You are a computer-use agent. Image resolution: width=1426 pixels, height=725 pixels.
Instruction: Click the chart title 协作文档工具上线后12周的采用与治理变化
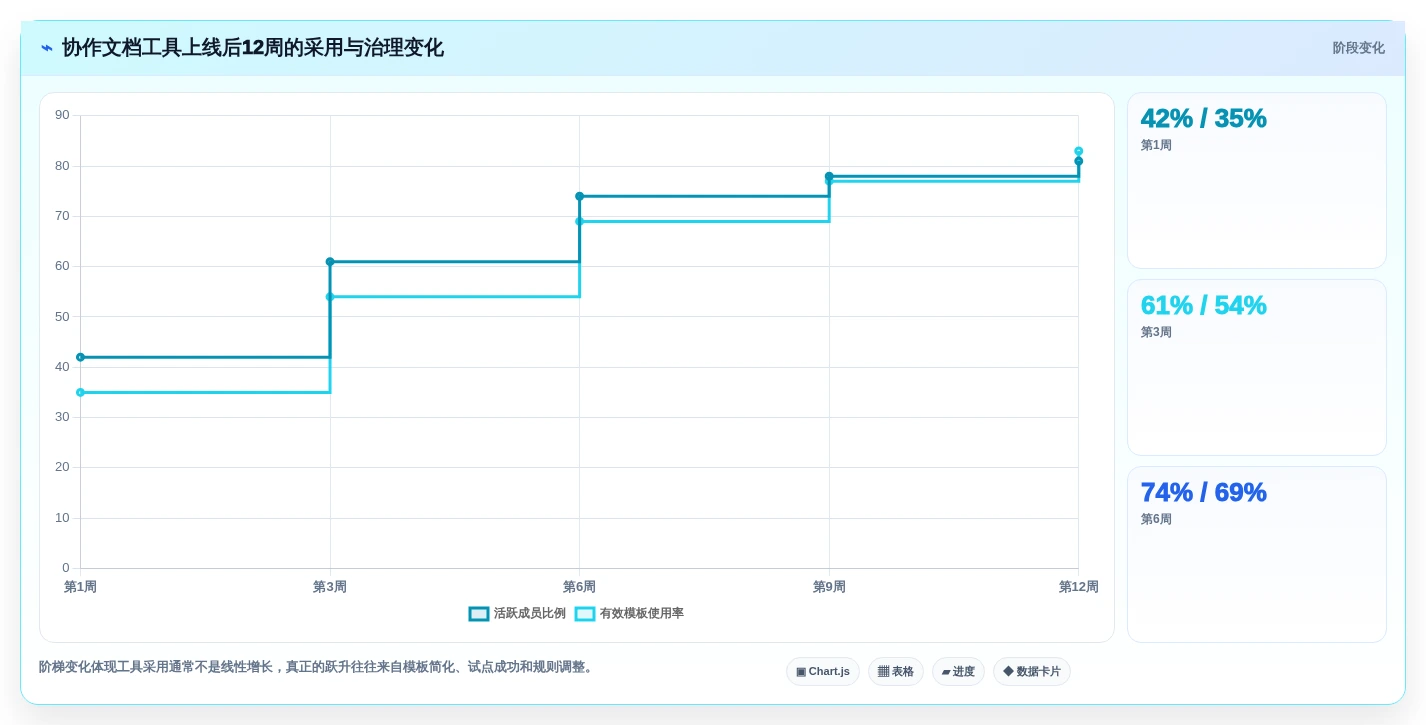(x=253, y=48)
